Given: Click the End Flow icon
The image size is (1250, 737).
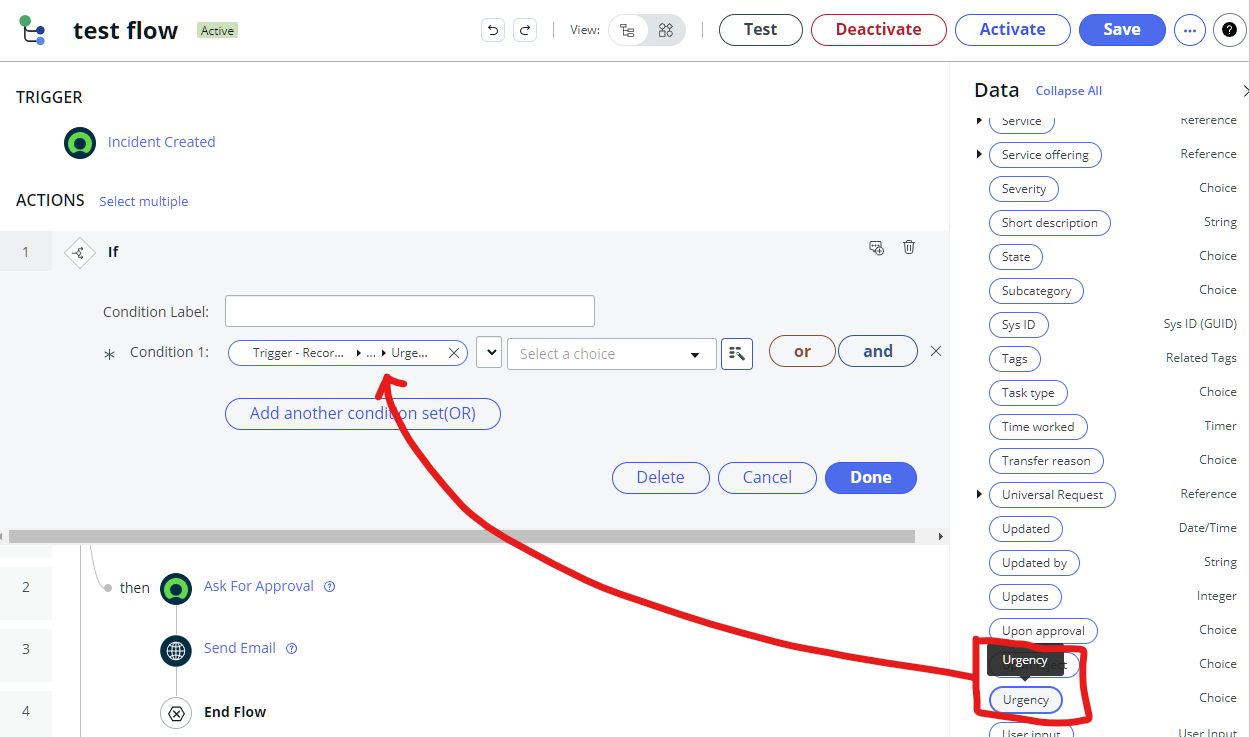Looking at the screenshot, I should click(176, 713).
